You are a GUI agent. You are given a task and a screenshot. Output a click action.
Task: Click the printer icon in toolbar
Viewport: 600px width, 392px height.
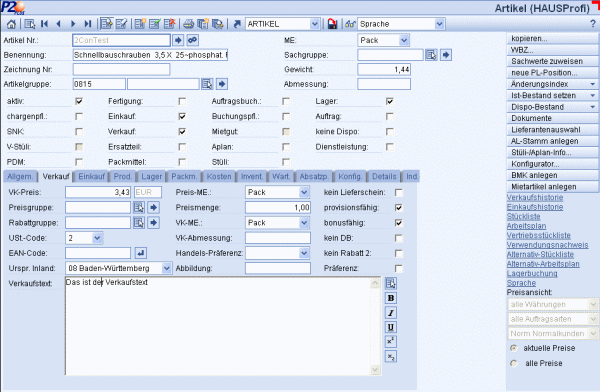click(188, 24)
